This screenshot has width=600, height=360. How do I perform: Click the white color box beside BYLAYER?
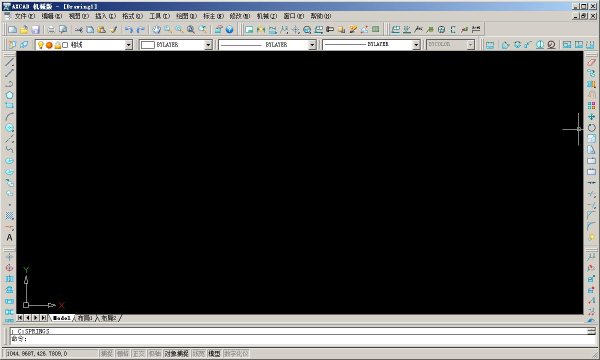point(148,45)
